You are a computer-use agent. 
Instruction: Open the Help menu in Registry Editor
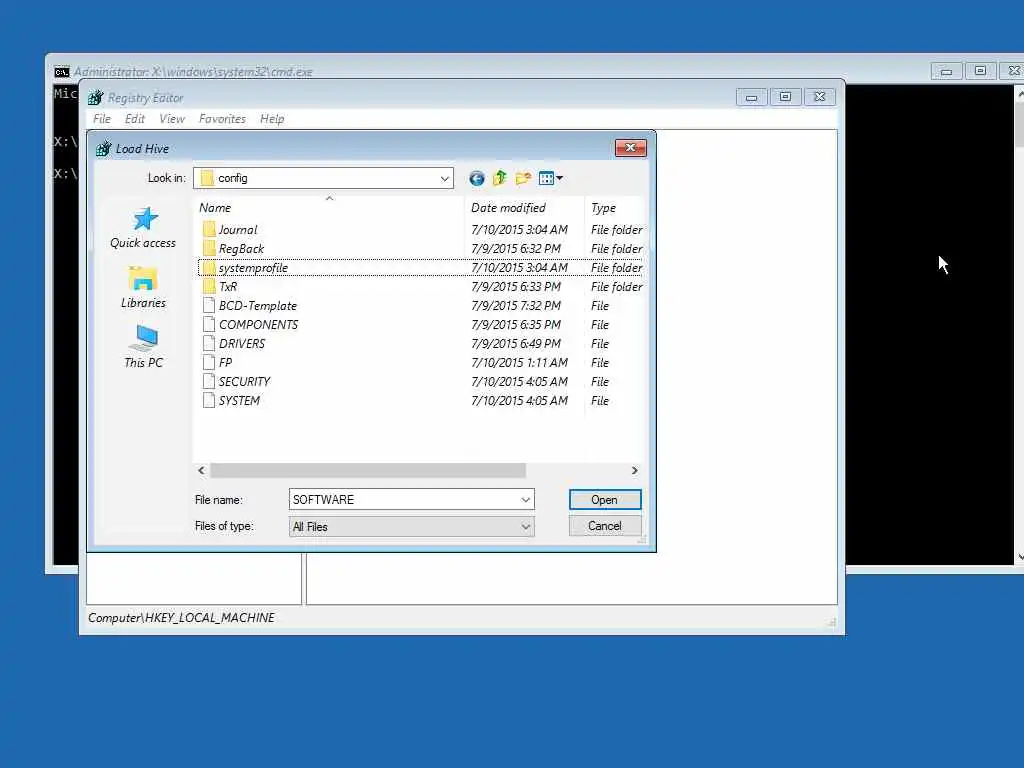(272, 119)
